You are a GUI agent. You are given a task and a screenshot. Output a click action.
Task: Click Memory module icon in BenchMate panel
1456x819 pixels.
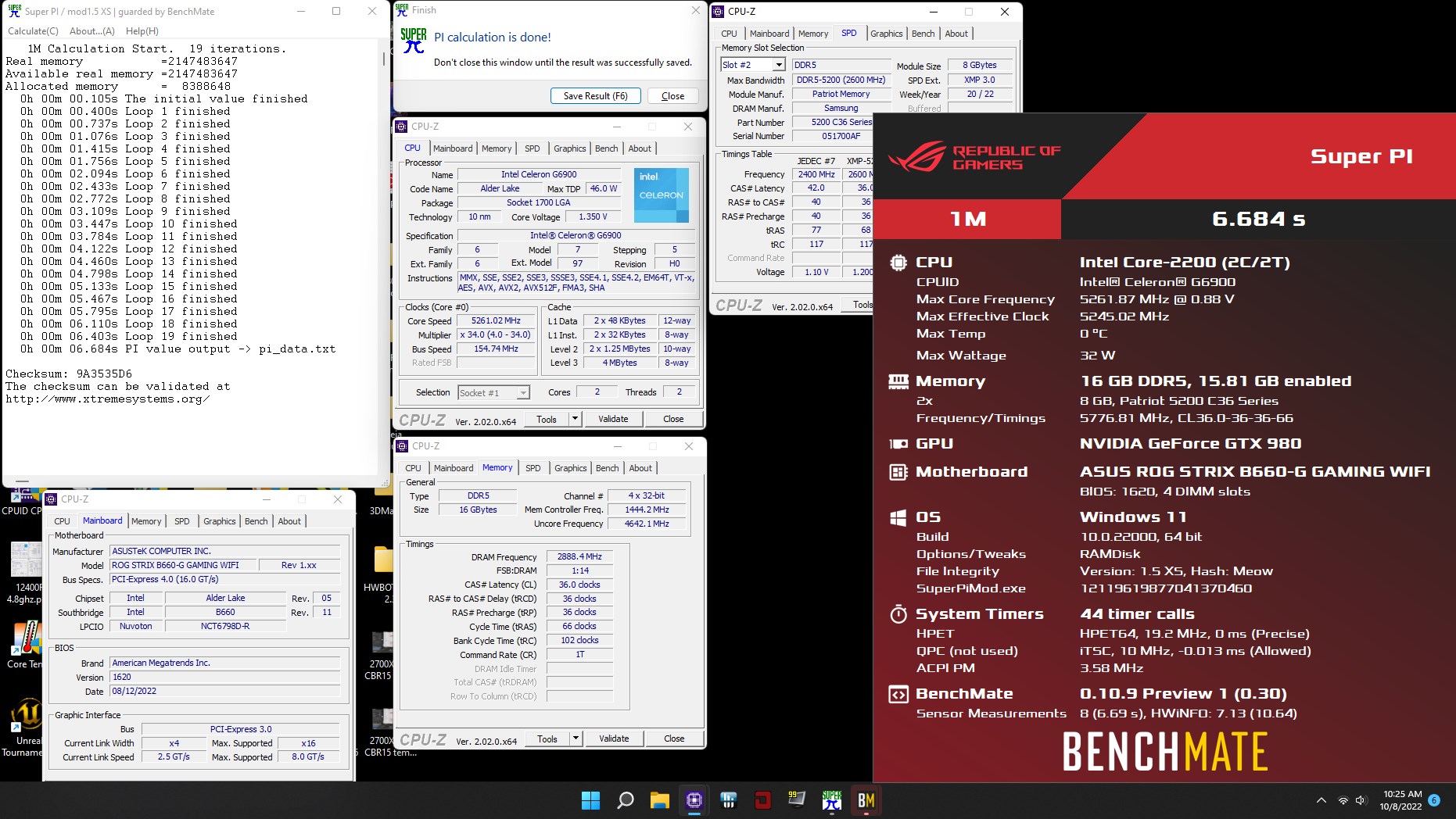(898, 381)
